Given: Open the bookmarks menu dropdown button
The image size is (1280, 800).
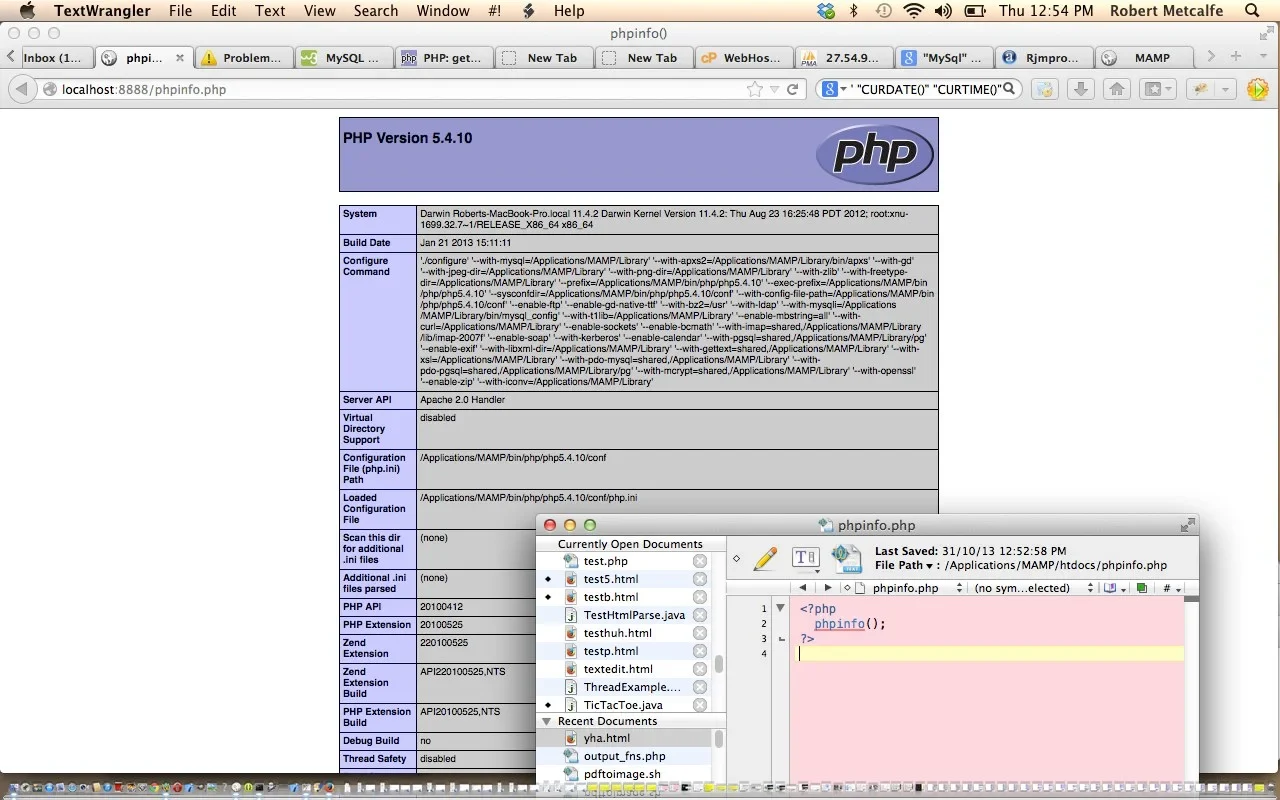Looking at the screenshot, I should coord(1159,89).
